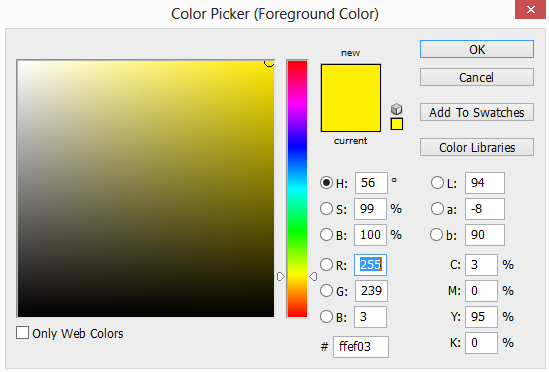
Task: Select the Lab a channel radio button
Action: pos(437,208)
